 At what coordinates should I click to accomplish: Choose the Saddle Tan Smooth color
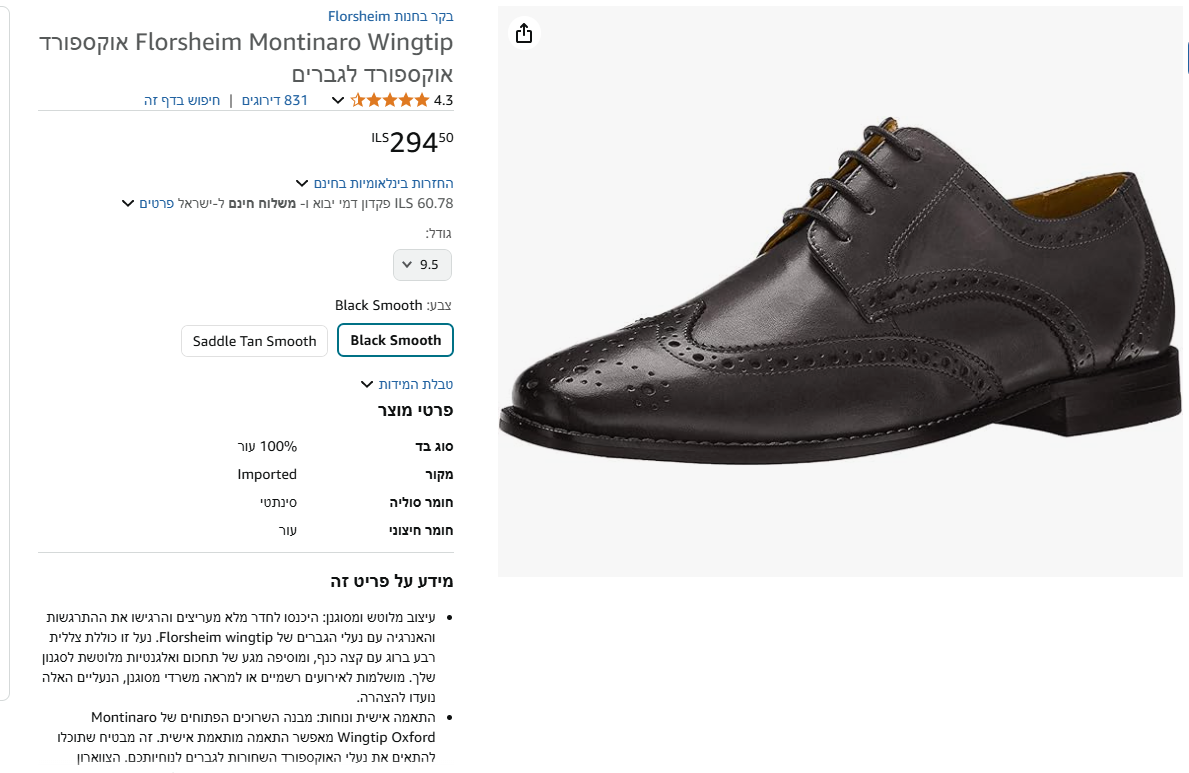coord(255,341)
